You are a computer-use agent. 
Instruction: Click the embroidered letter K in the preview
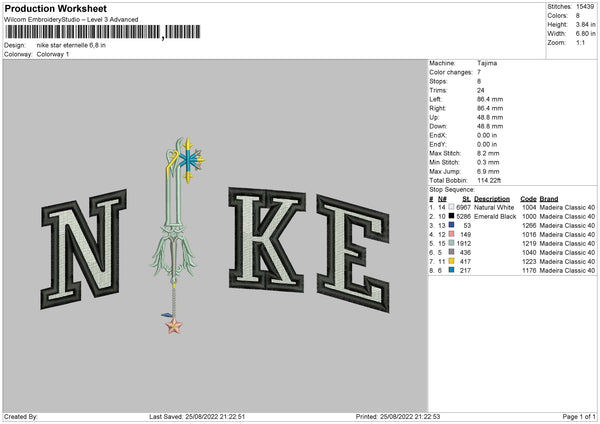point(267,239)
